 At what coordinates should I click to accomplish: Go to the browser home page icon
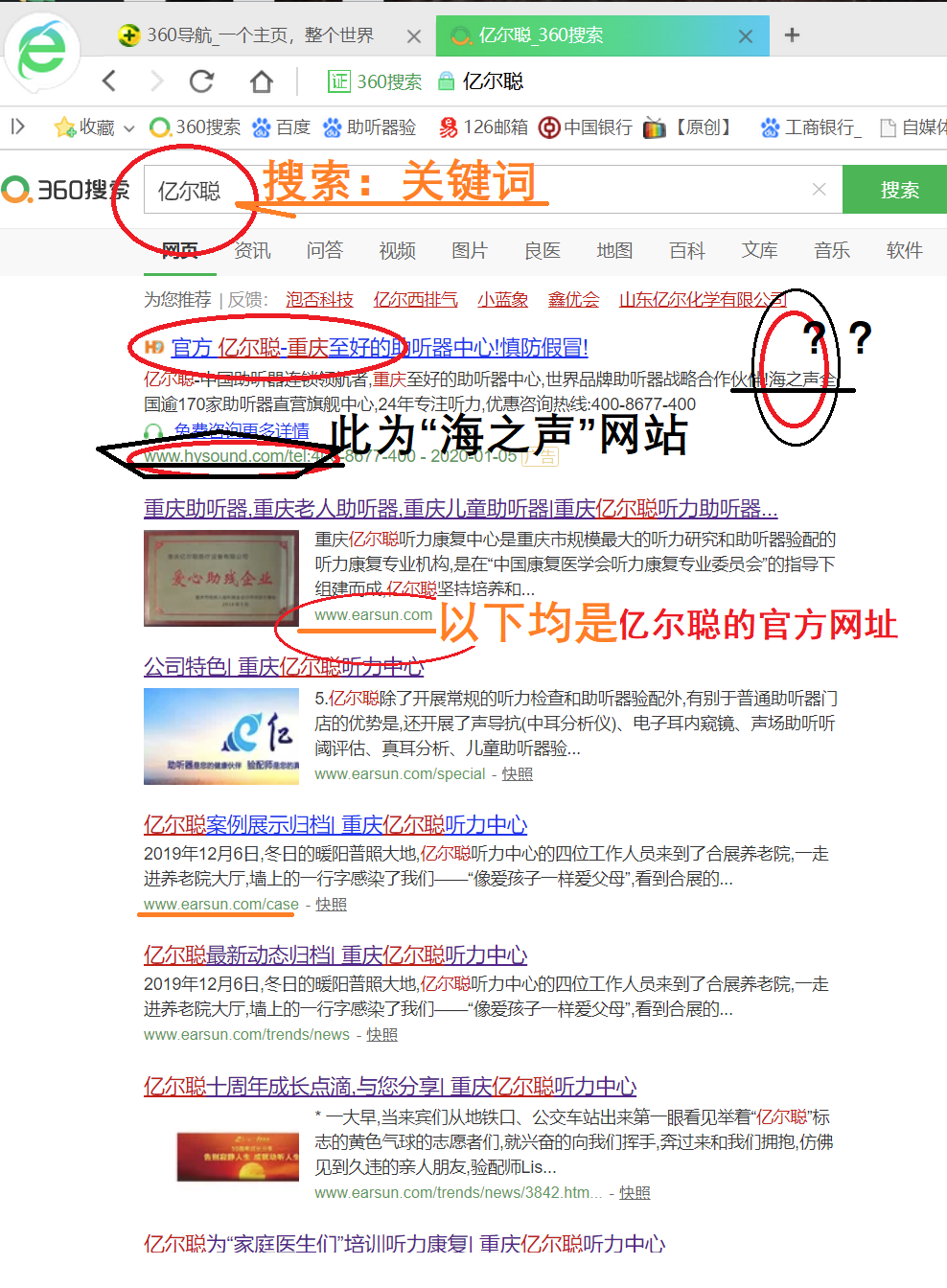click(261, 81)
